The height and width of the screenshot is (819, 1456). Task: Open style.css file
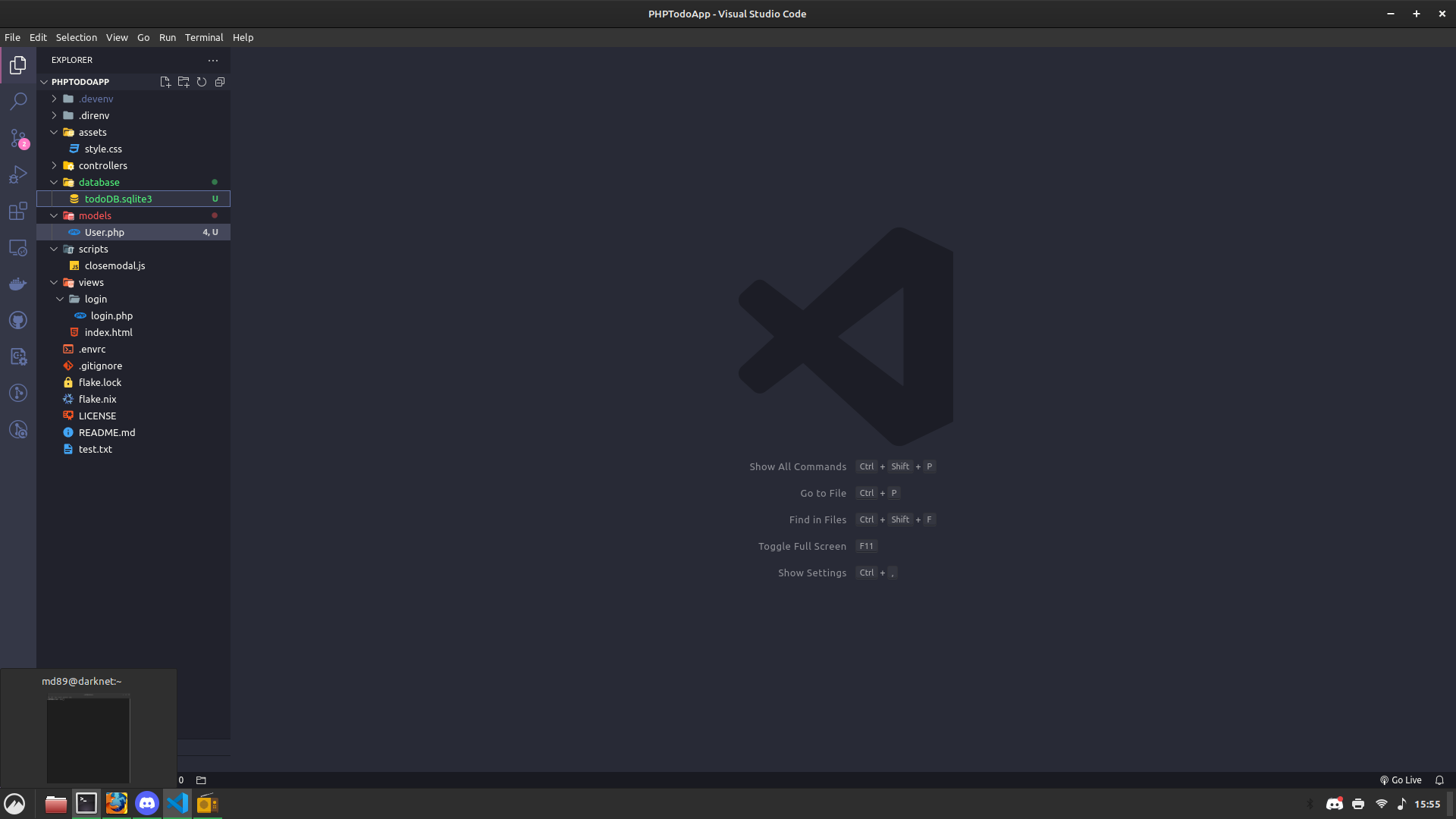133,149
